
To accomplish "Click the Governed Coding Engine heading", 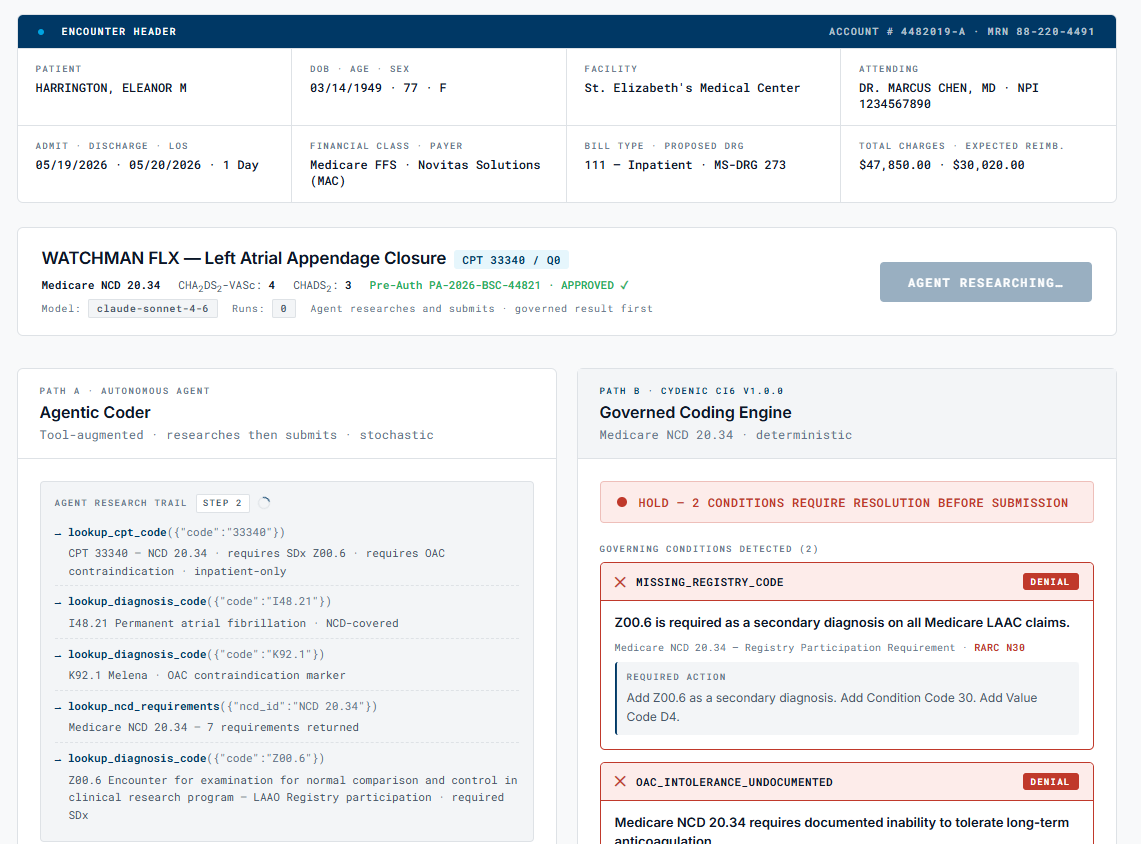I will coord(695,413).
